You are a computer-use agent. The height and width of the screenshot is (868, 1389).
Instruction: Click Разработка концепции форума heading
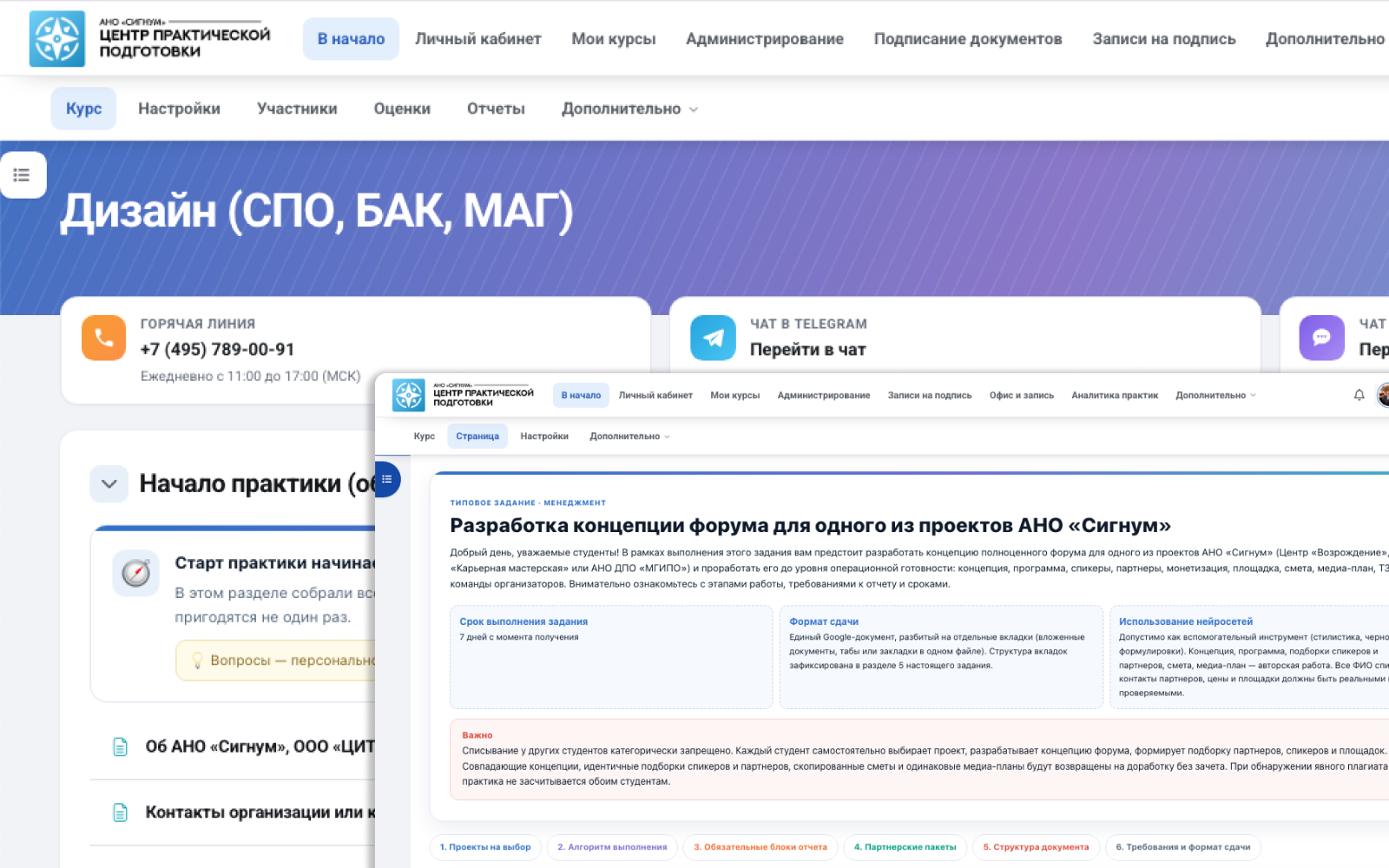(810, 525)
